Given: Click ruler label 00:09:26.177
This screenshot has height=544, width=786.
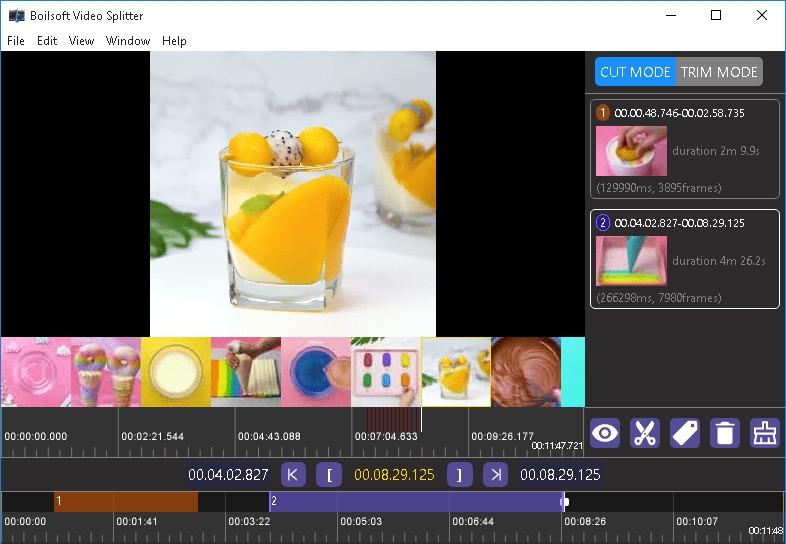Looking at the screenshot, I should click(x=502, y=436).
